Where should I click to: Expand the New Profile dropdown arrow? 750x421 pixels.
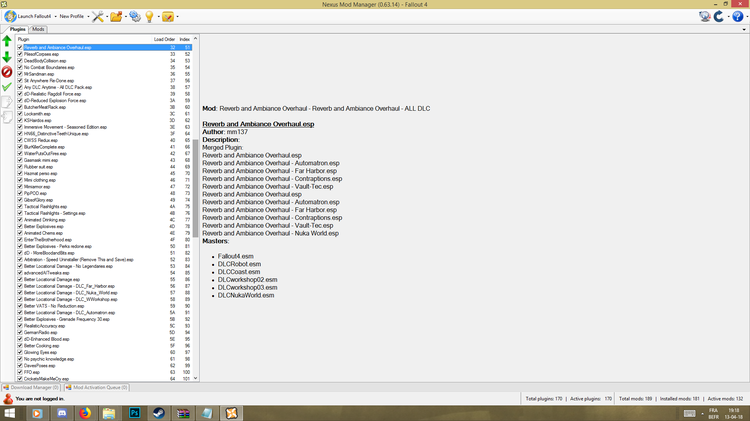[88, 16]
